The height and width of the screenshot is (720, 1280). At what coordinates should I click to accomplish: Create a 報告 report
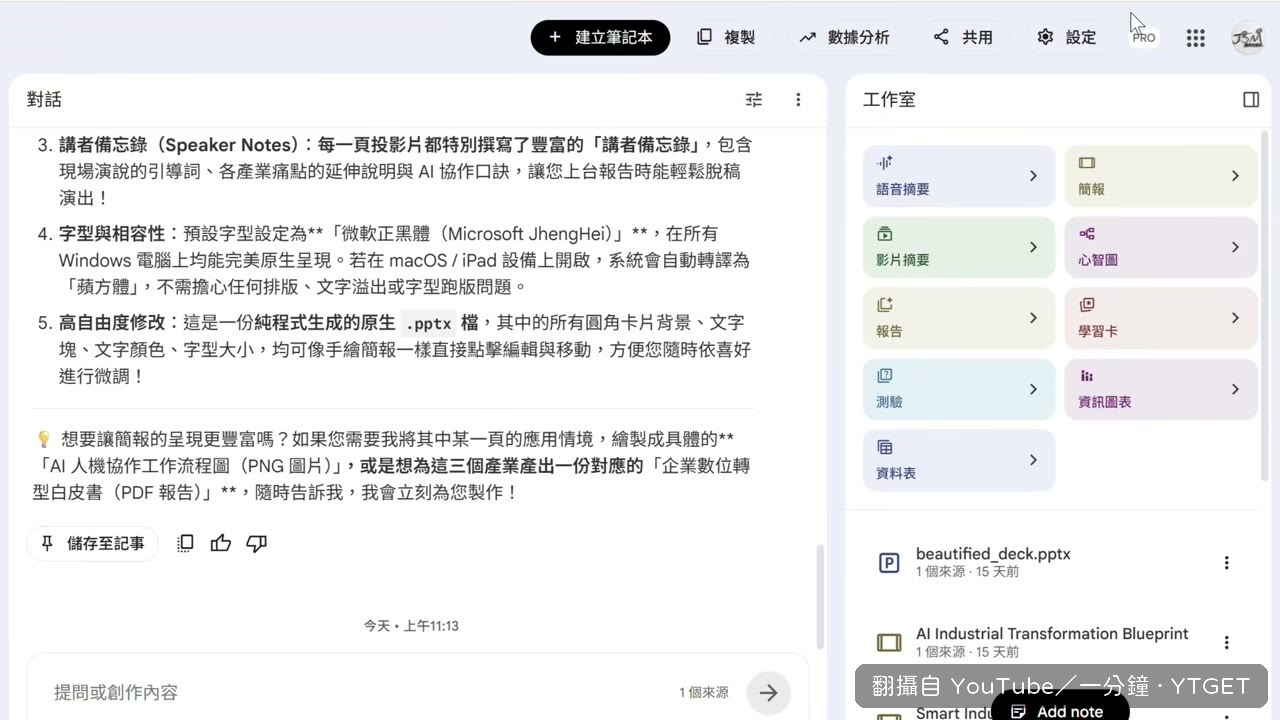coord(959,318)
